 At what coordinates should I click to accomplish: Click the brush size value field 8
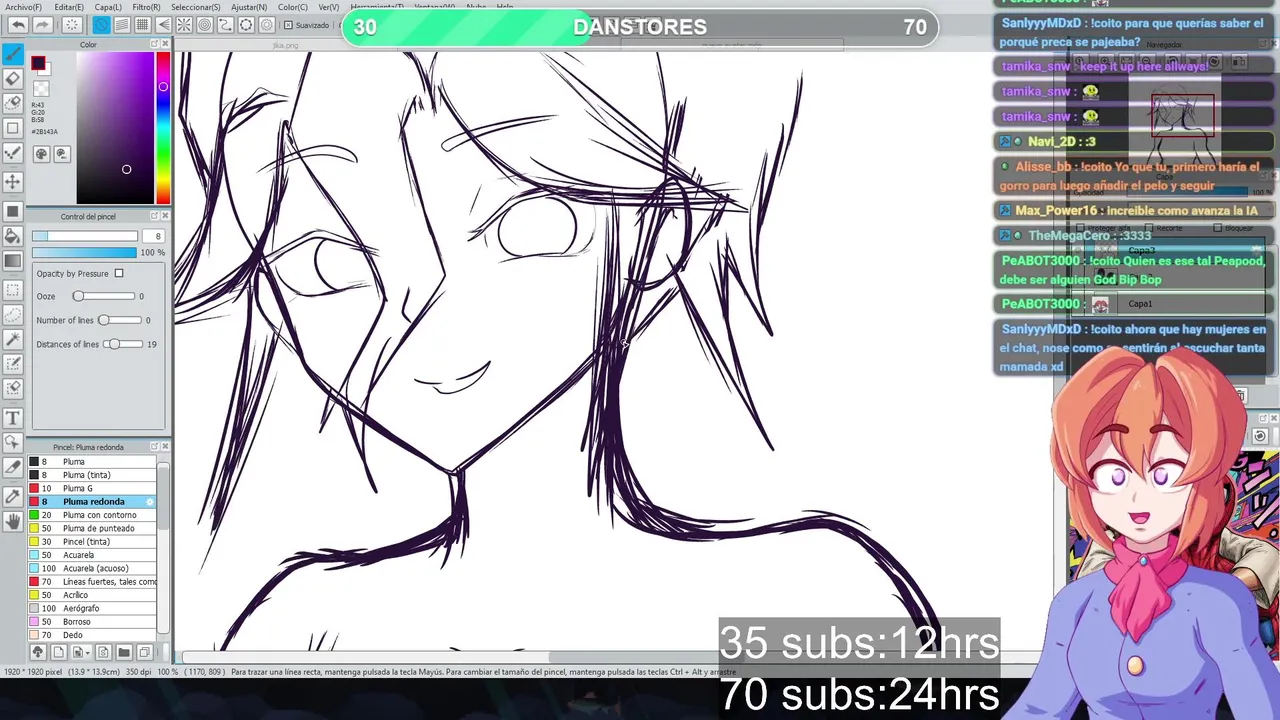pyautogui.click(x=153, y=236)
